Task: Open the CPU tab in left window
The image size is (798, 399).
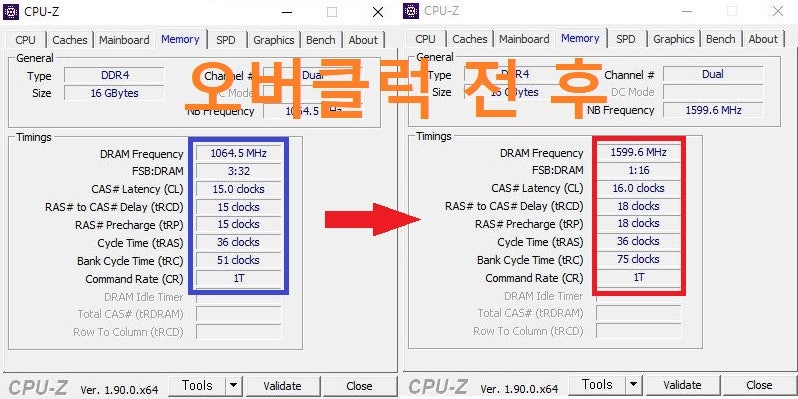Action: [x=25, y=40]
